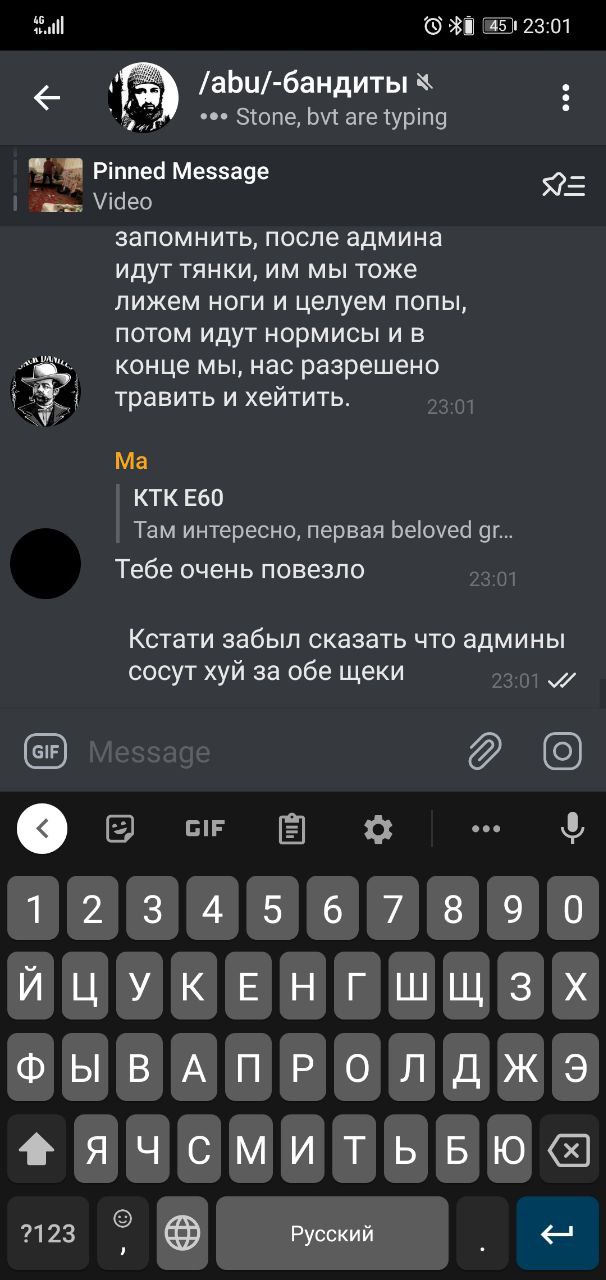
Task: Go back using the top-left arrow
Action: 47,97
